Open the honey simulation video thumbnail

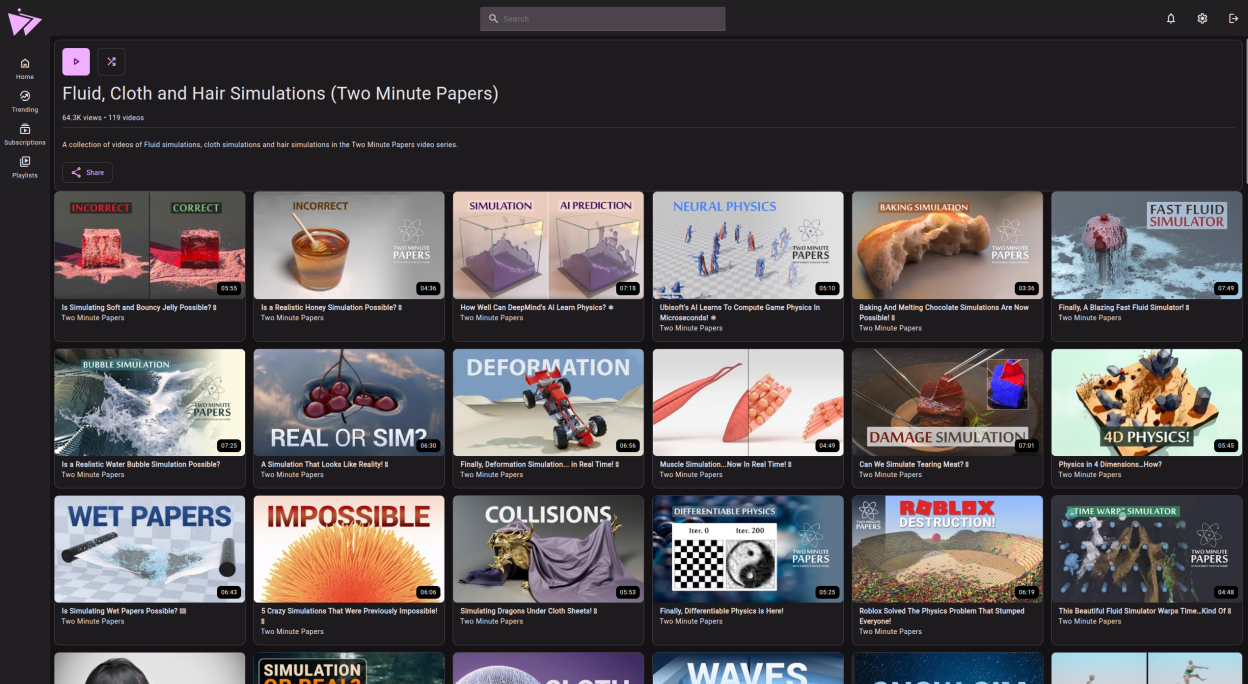(349, 246)
